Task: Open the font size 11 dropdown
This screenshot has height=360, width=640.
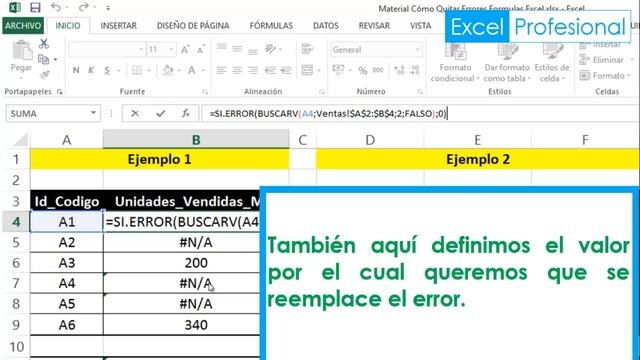Action: click(x=171, y=50)
